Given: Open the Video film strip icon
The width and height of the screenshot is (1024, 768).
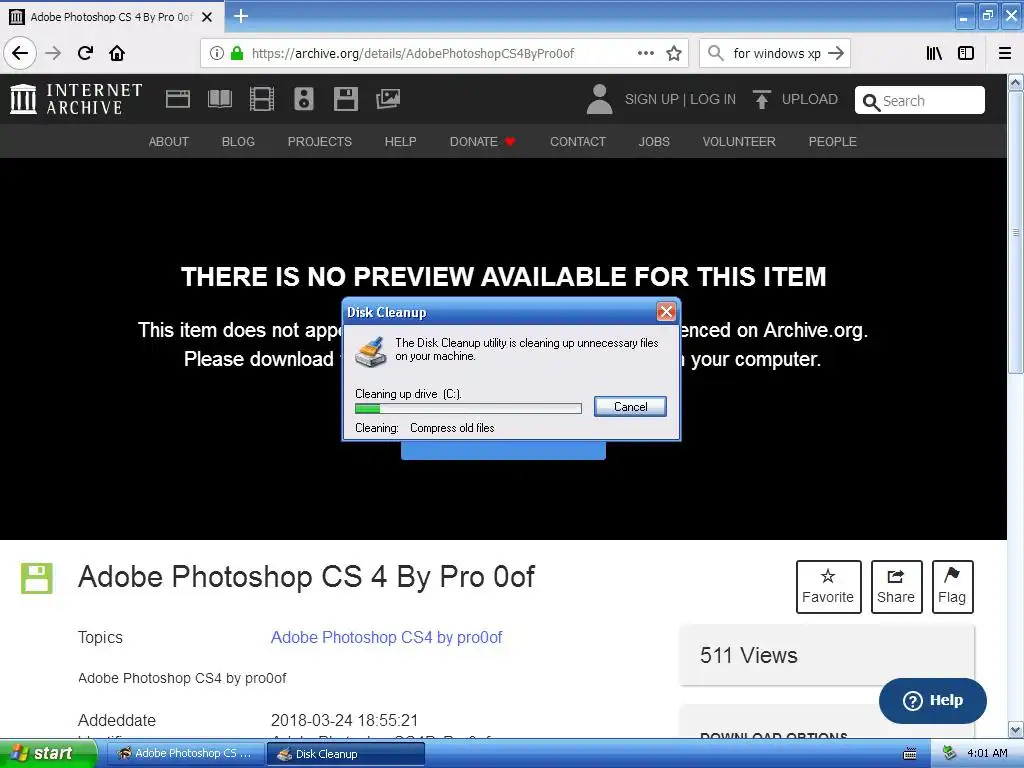Looking at the screenshot, I should [x=262, y=99].
